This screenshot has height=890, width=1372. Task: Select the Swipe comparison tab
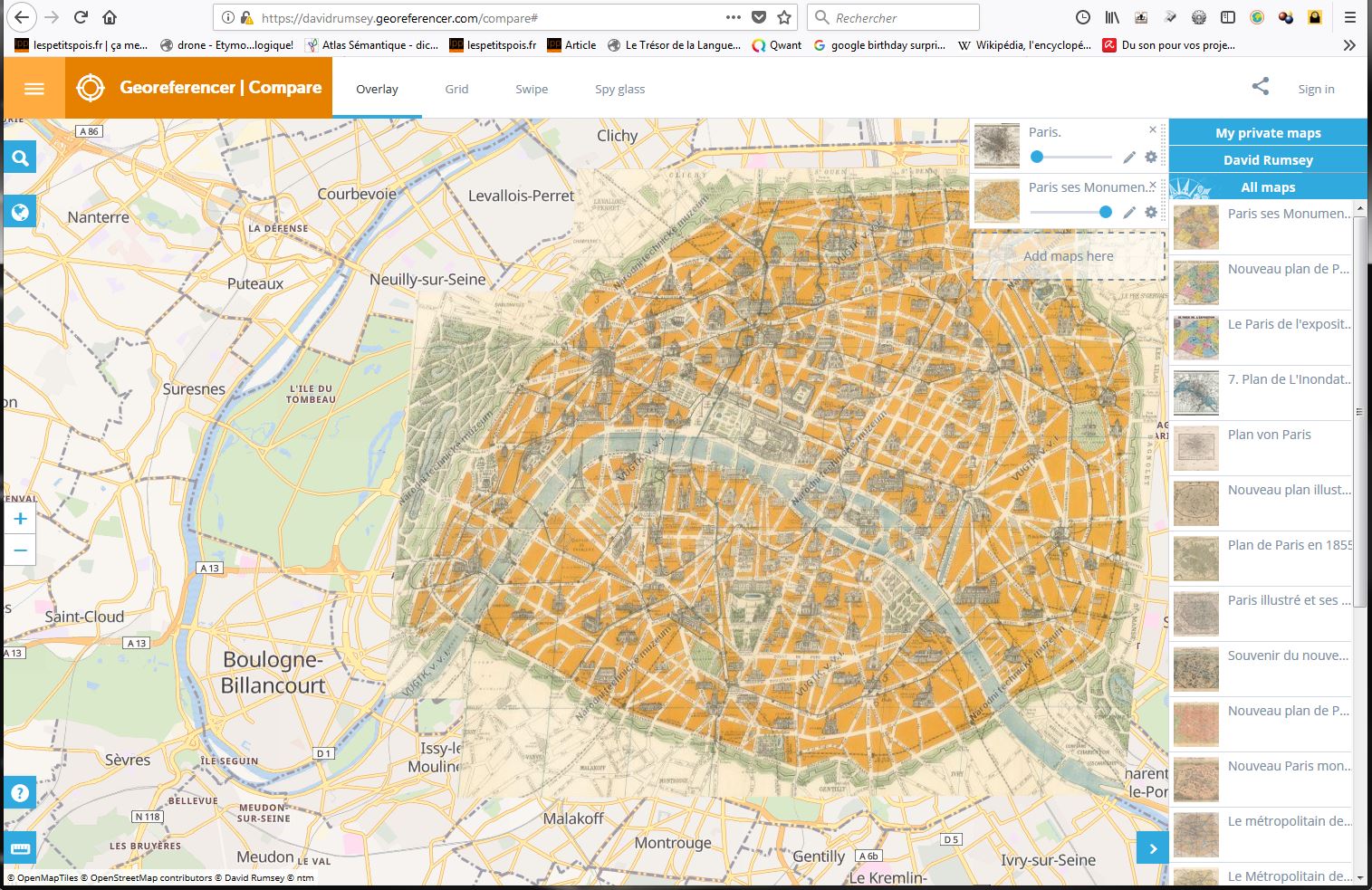click(532, 89)
